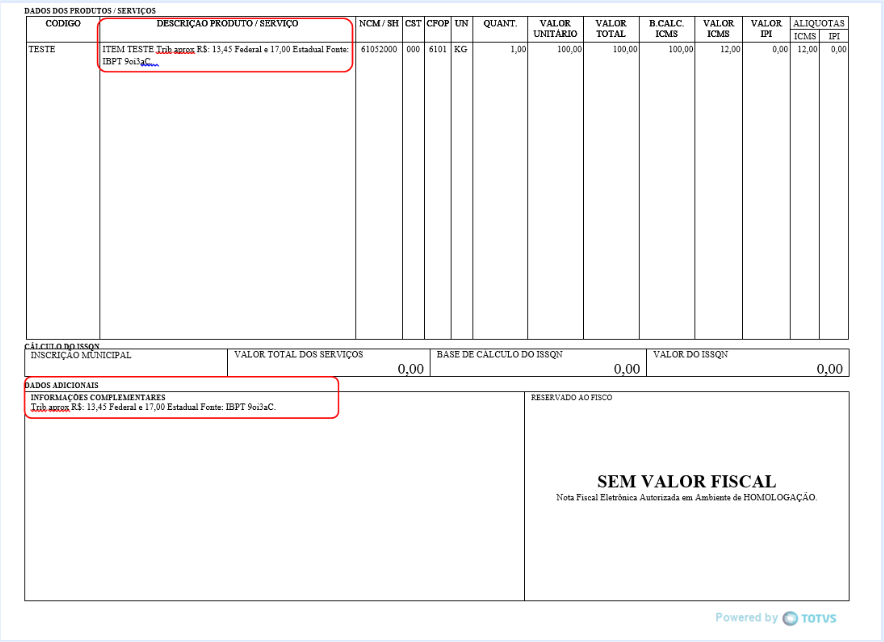The height and width of the screenshot is (642, 884).
Task: Select '0,00' in the VALOR IPI column
Action: click(x=780, y=50)
